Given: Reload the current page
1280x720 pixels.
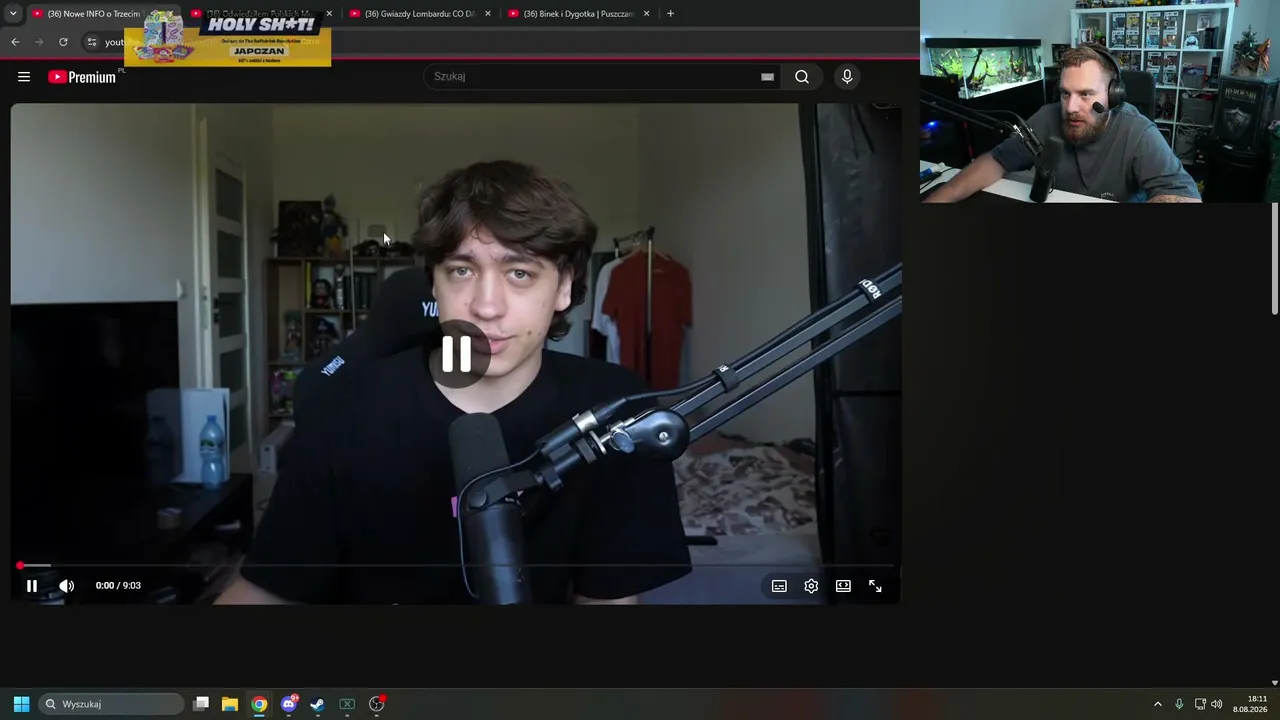Looking at the screenshot, I should (x=63, y=42).
